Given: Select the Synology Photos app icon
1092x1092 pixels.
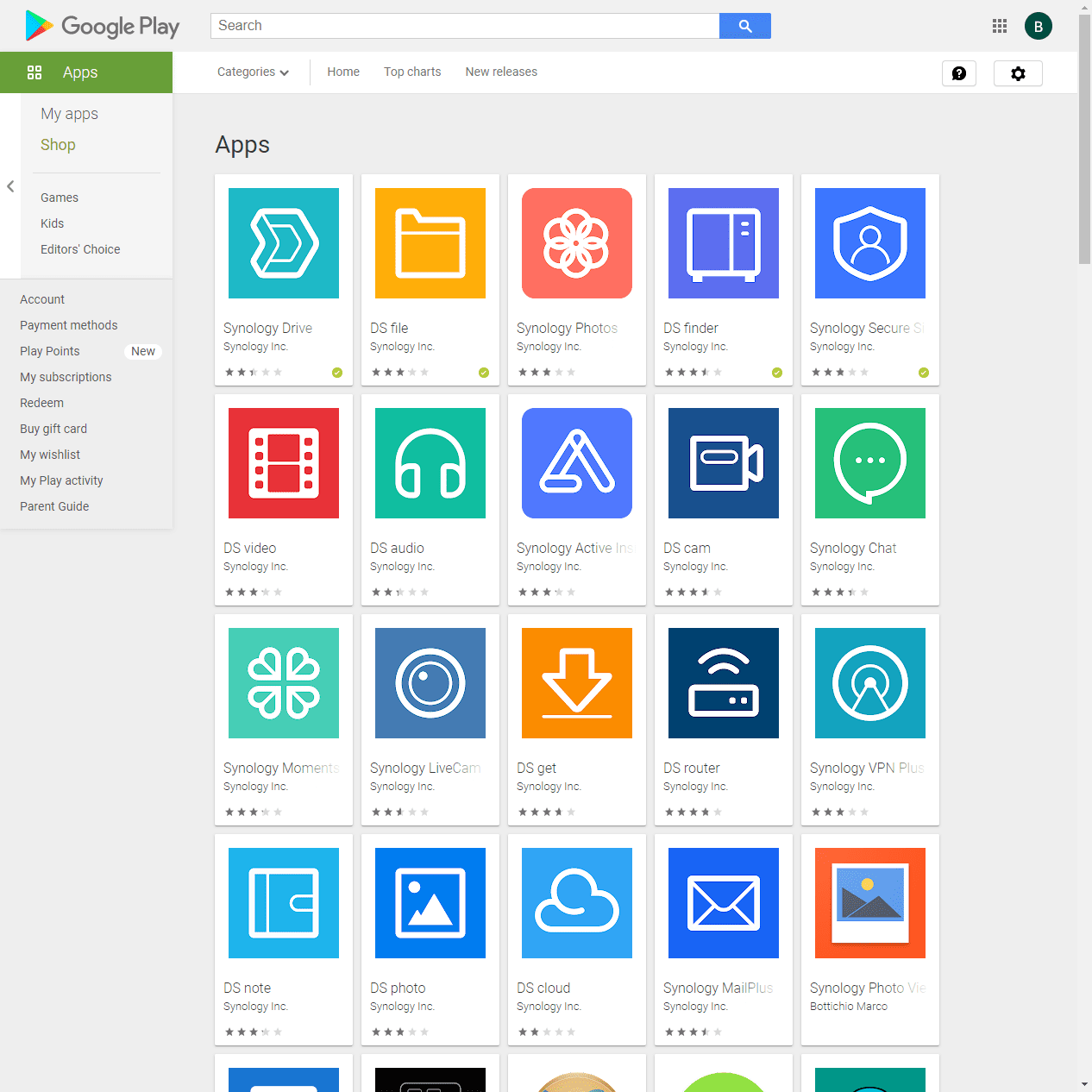Looking at the screenshot, I should (577, 243).
